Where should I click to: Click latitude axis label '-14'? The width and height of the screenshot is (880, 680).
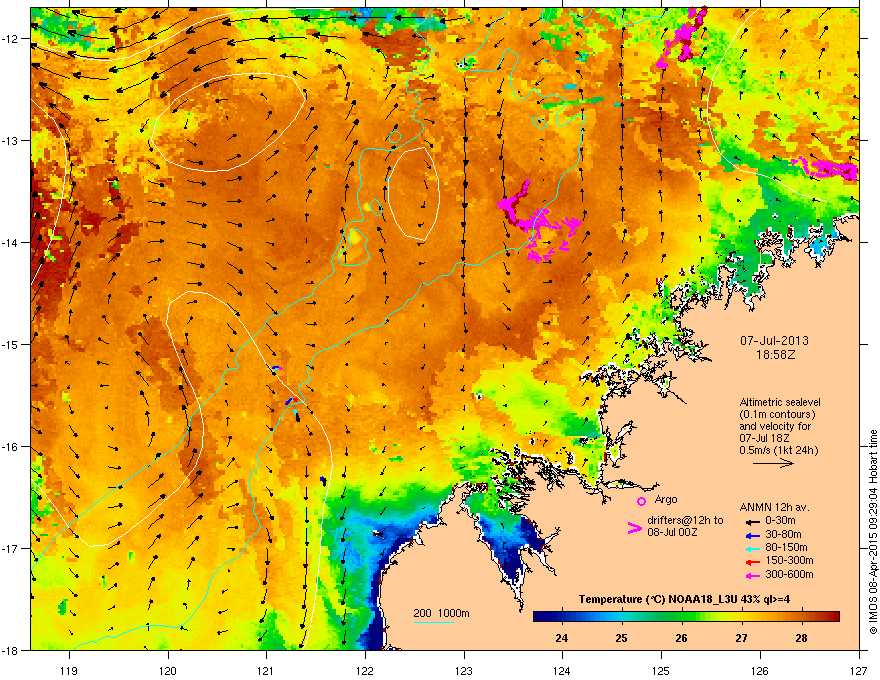click(10, 242)
